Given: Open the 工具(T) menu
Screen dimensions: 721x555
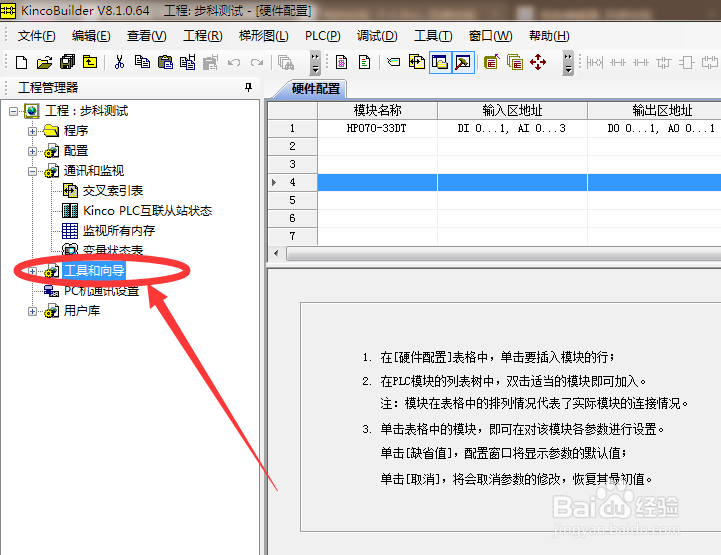Looking at the screenshot, I should (x=433, y=36).
